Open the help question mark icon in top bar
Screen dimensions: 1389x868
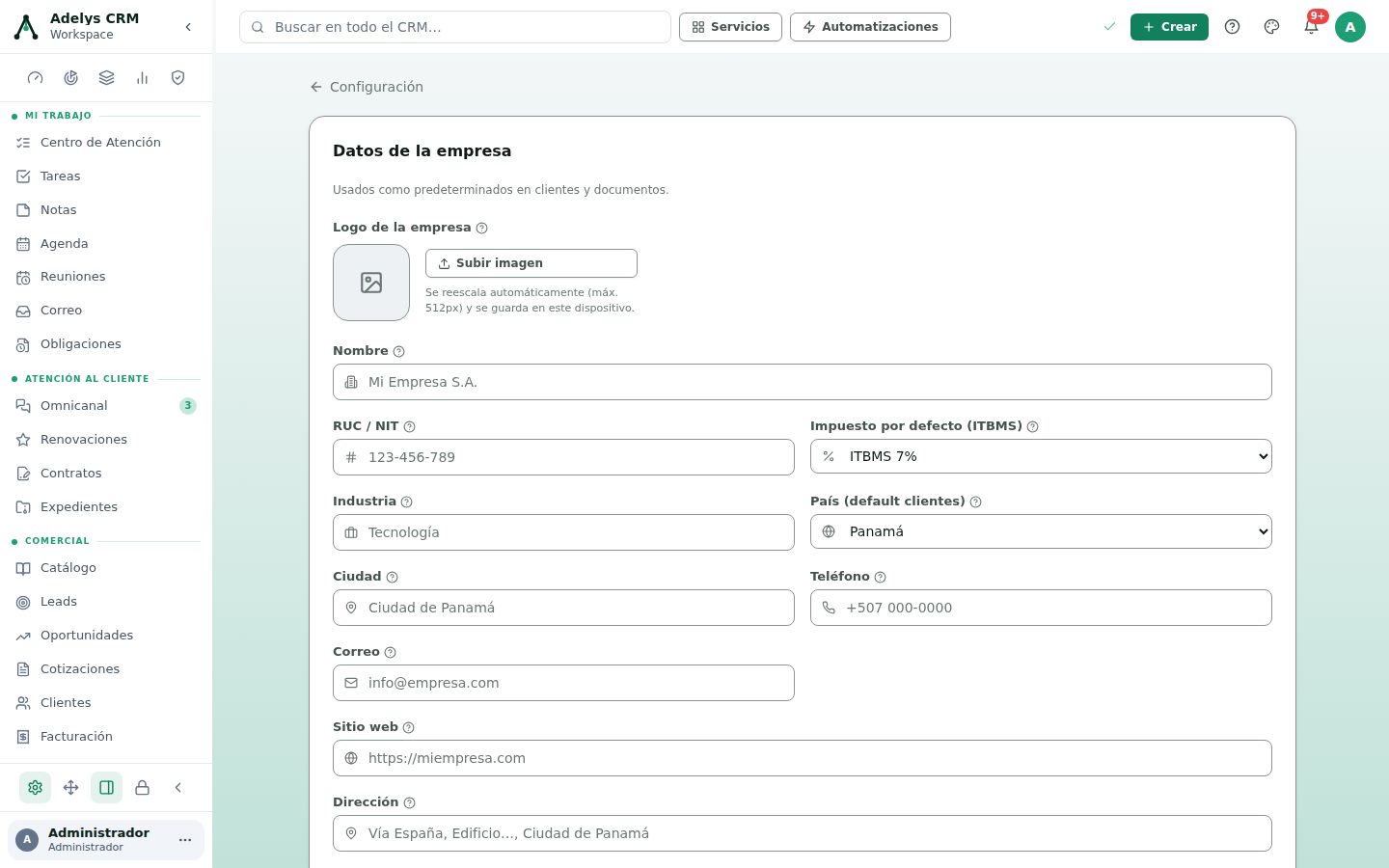coord(1232,27)
